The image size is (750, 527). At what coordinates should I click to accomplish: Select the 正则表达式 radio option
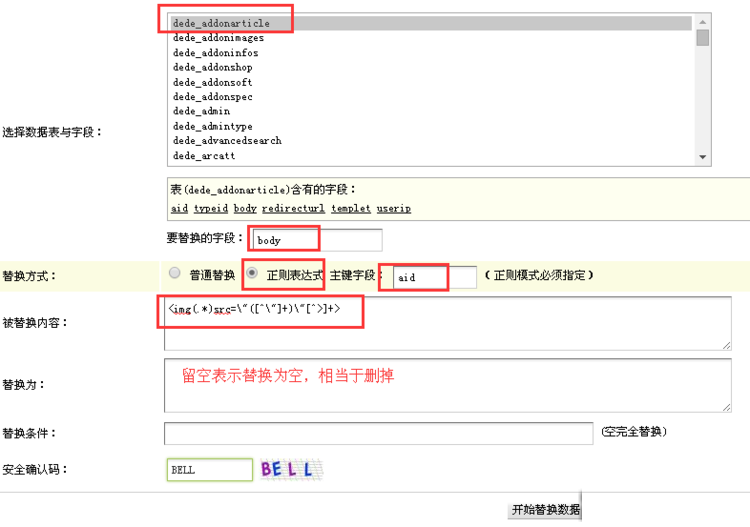(x=252, y=274)
